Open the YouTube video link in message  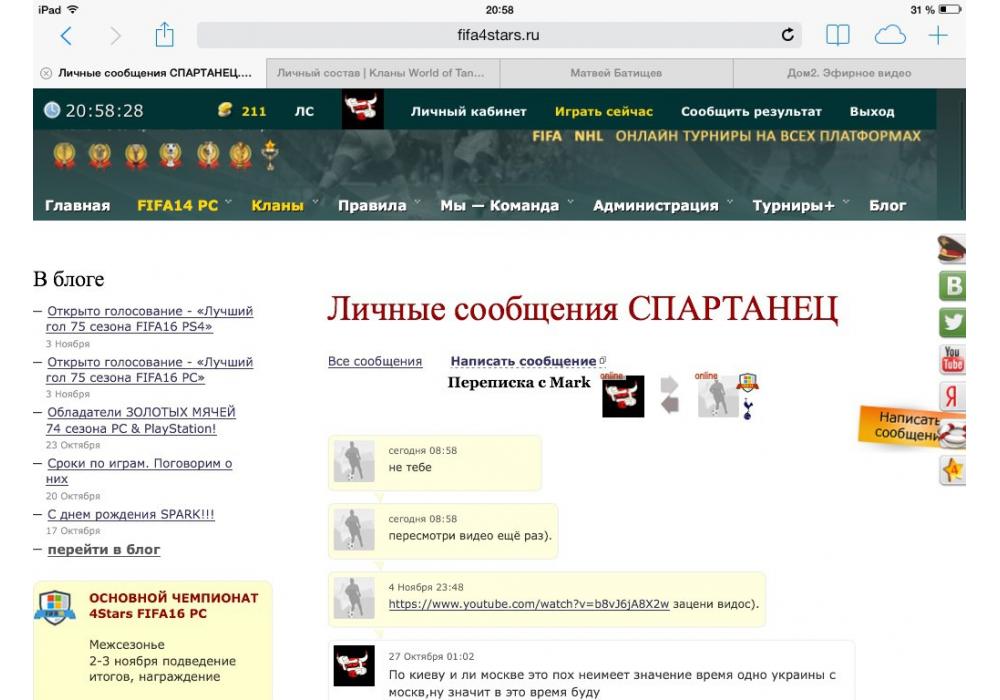pos(528,604)
